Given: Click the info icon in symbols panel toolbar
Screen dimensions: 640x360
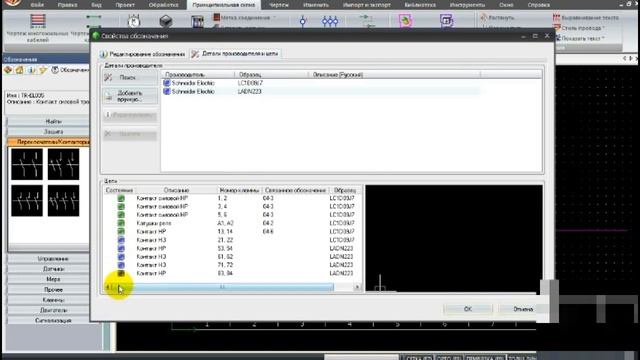Looking at the screenshot, I should (31, 70).
